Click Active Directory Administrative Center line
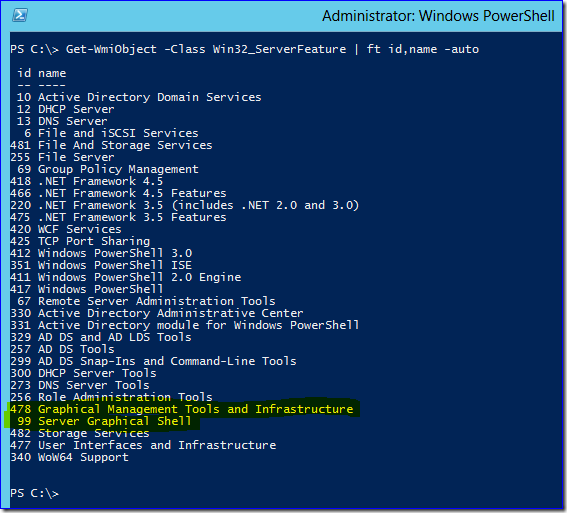 [157, 313]
